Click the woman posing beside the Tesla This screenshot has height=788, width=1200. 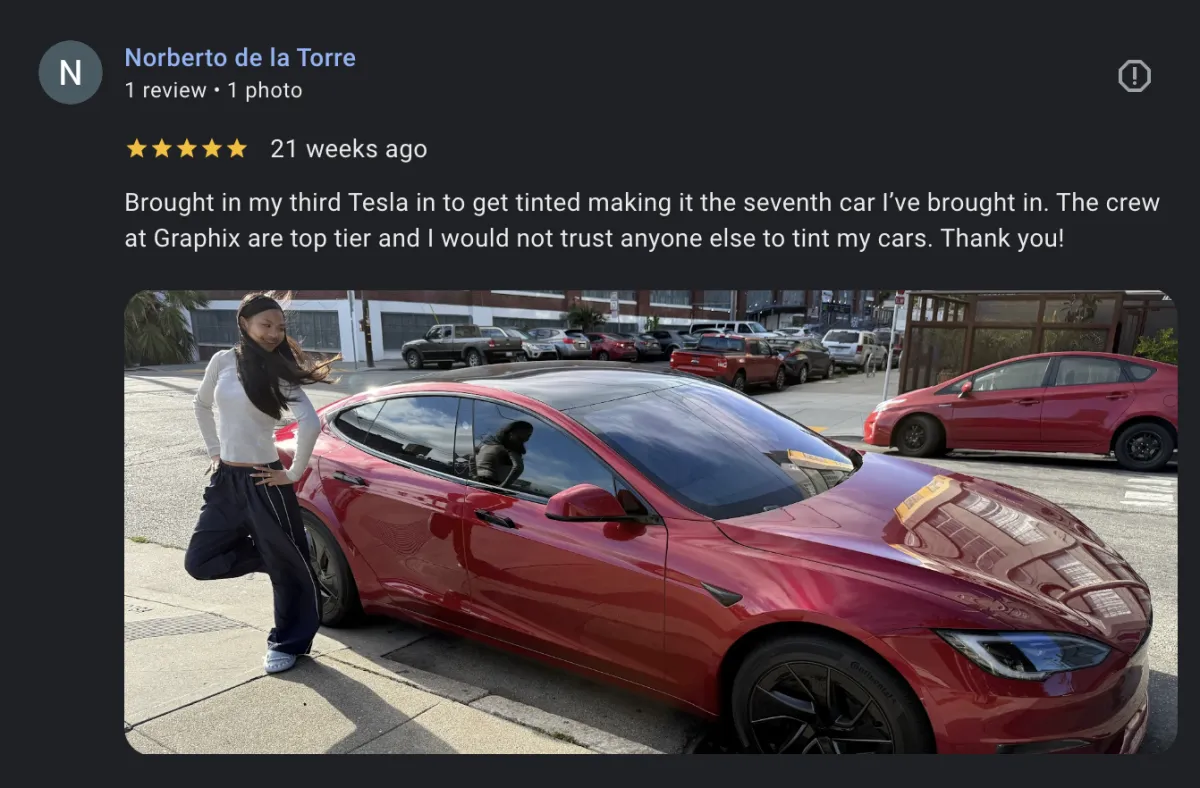tap(256, 480)
